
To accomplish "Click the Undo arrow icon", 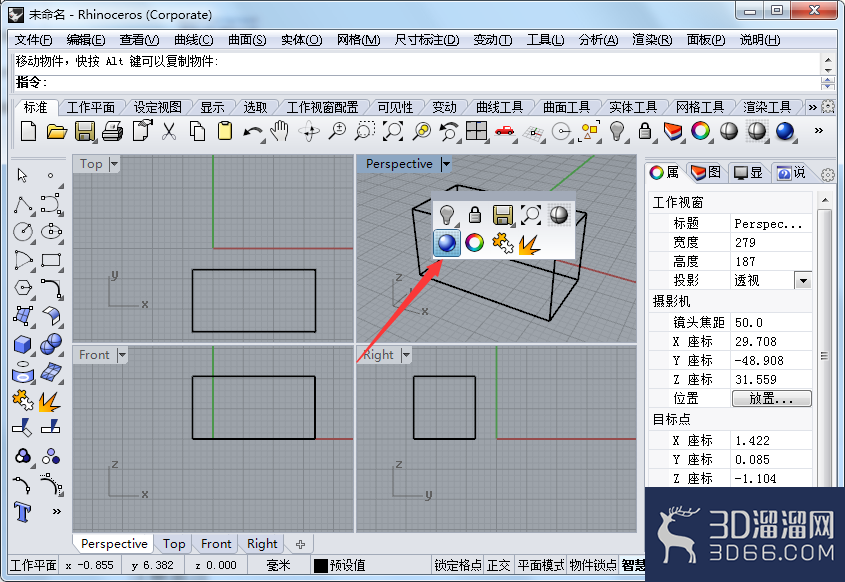I will [252, 131].
